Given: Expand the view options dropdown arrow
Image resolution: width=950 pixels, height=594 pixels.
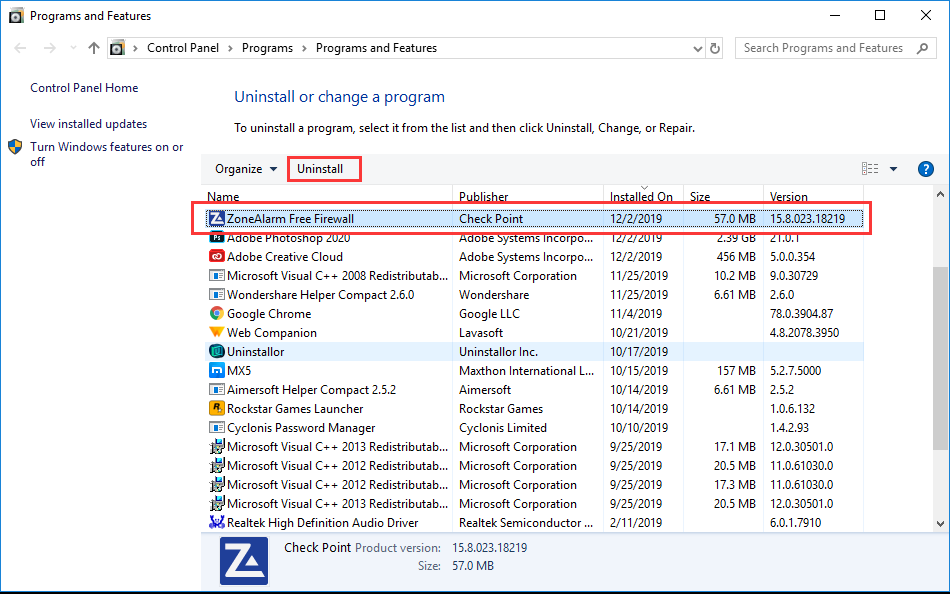Looking at the screenshot, I should (x=893, y=169).
